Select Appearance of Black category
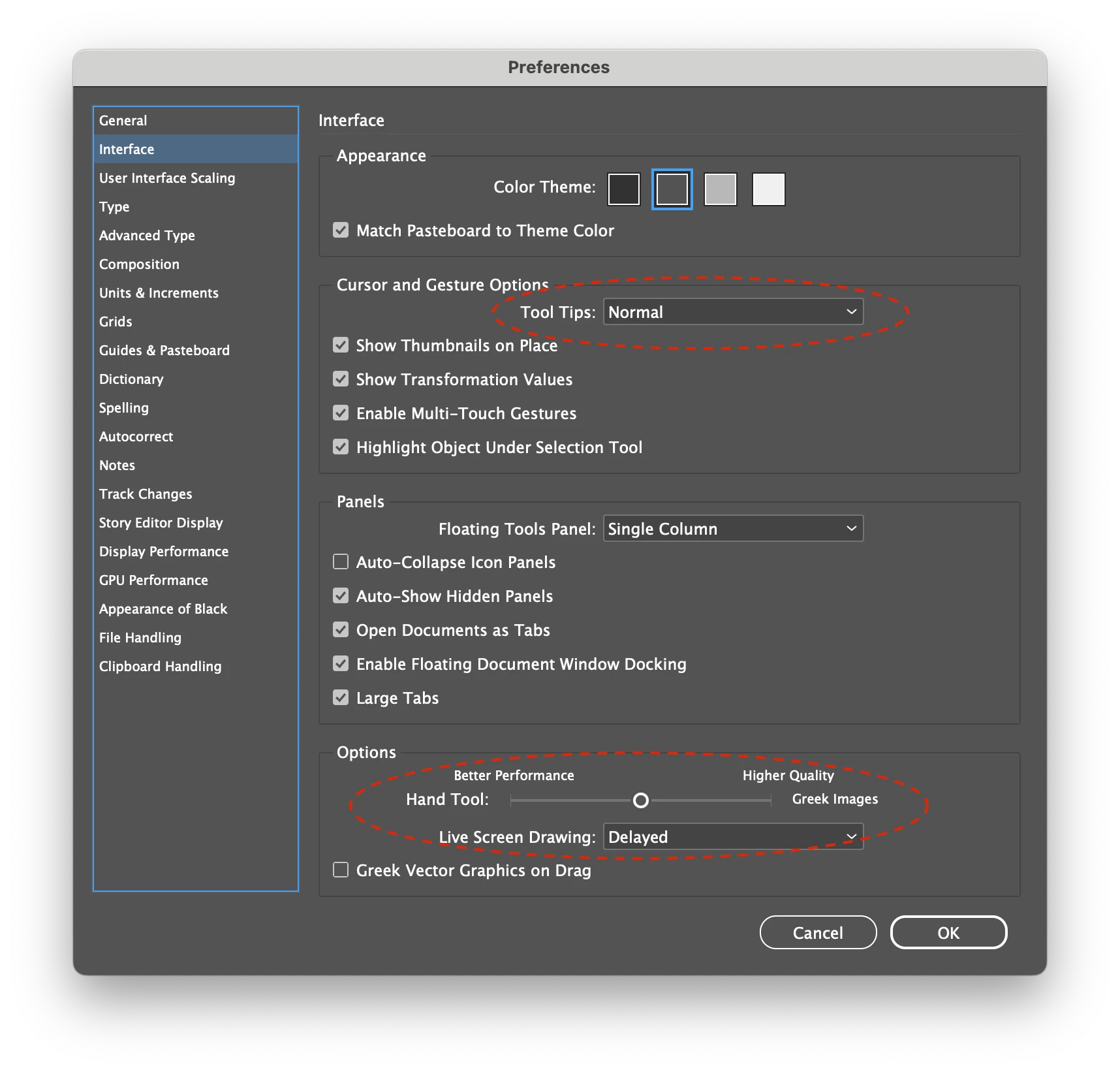This screenshot has height=1072, width=1120. click(x=196, y=609)
